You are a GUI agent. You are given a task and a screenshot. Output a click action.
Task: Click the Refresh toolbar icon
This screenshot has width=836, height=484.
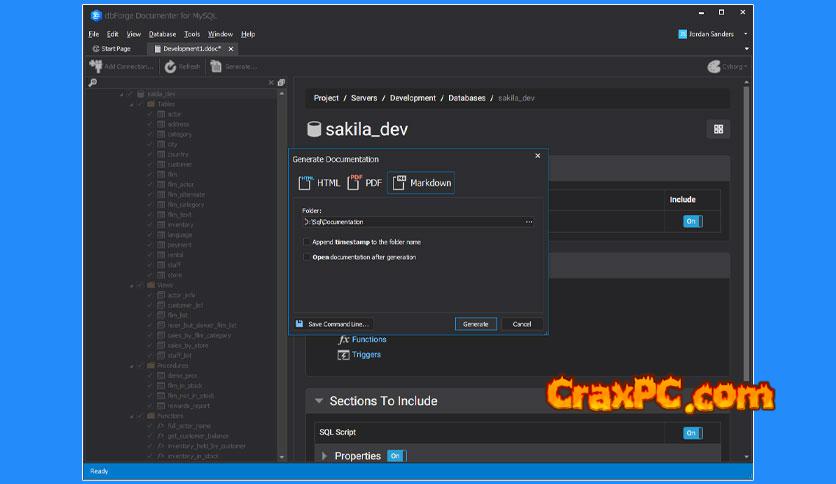tap(171, 67)
